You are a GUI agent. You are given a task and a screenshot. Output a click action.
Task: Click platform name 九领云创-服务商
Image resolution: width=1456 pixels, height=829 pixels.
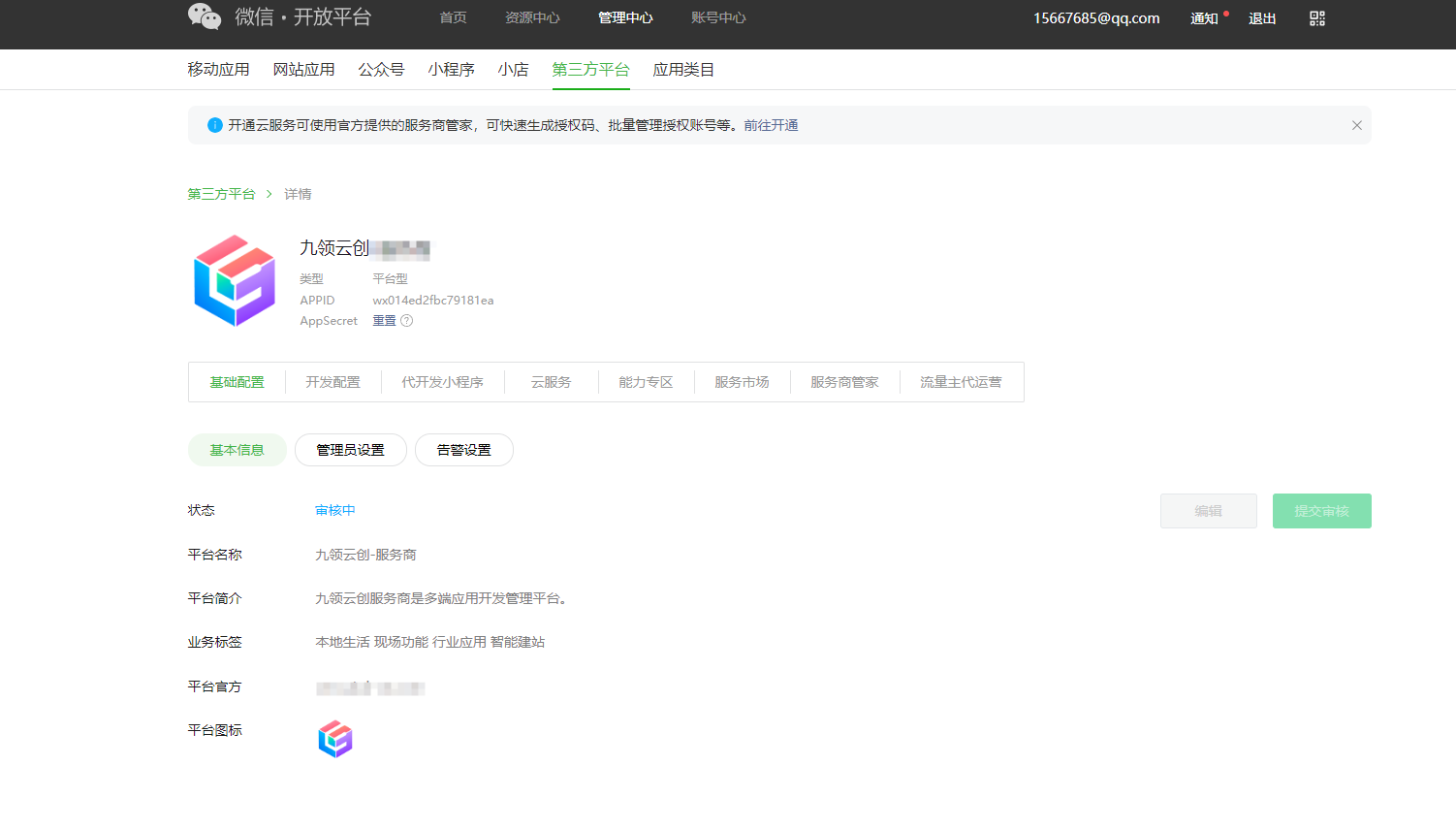coord(366,555)
